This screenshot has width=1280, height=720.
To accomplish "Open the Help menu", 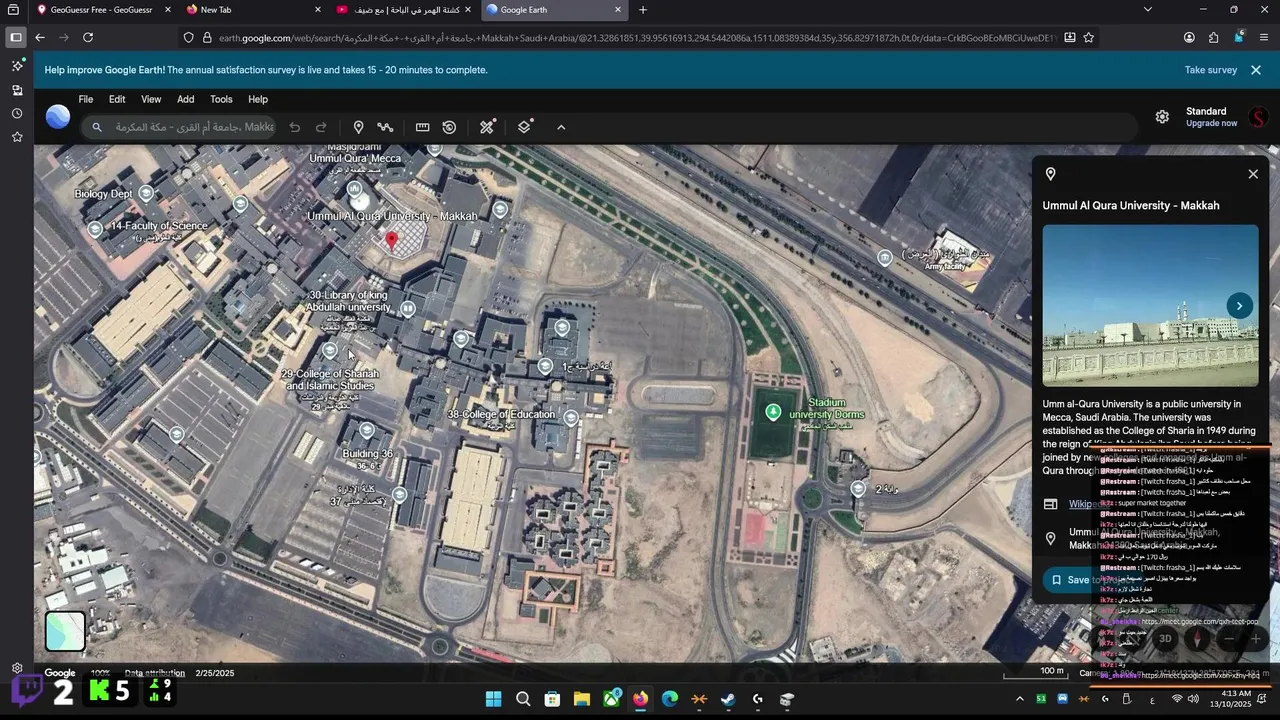I will [258, 99].
